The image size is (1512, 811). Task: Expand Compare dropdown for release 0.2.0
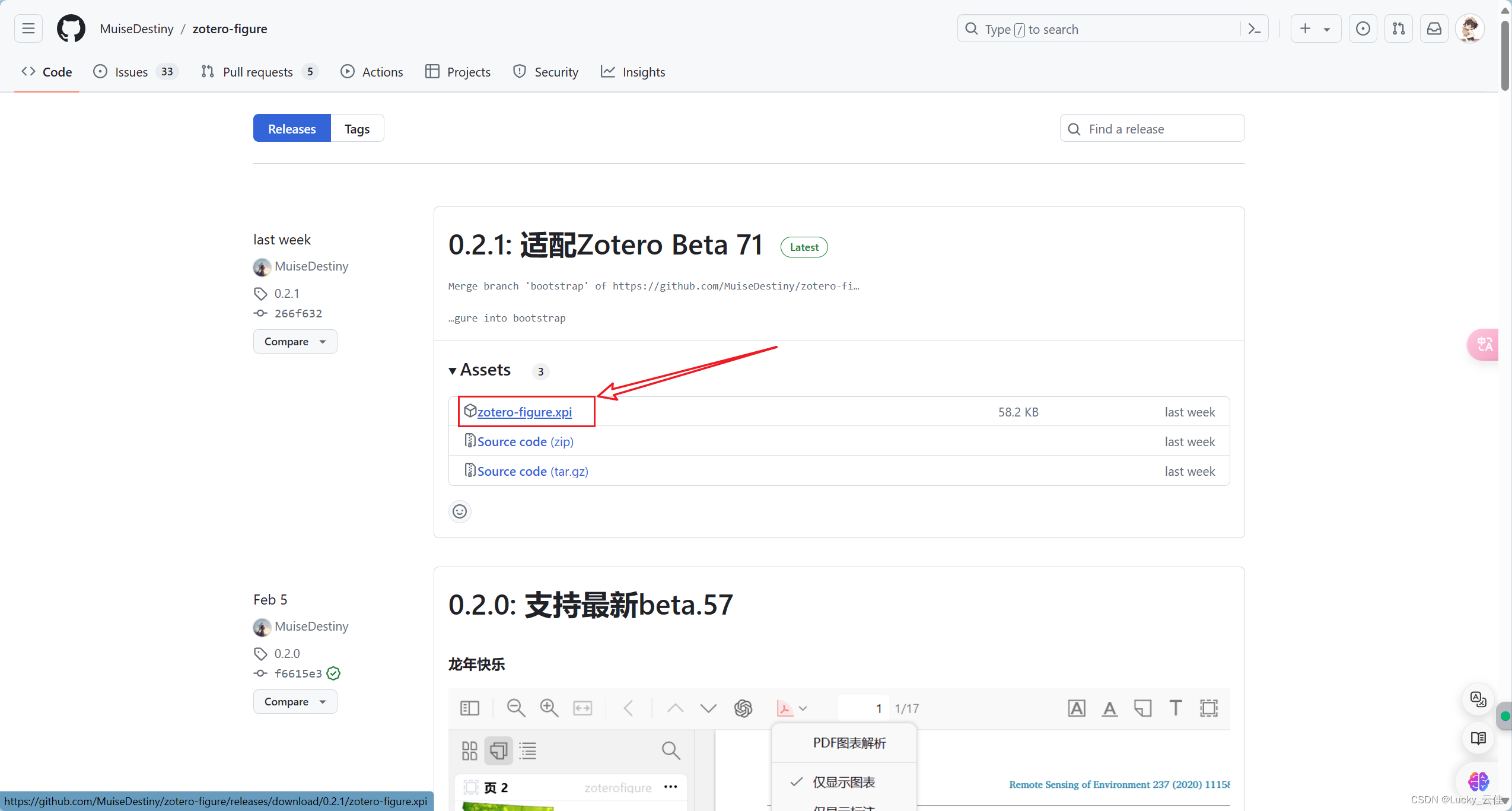click(295, 701)
